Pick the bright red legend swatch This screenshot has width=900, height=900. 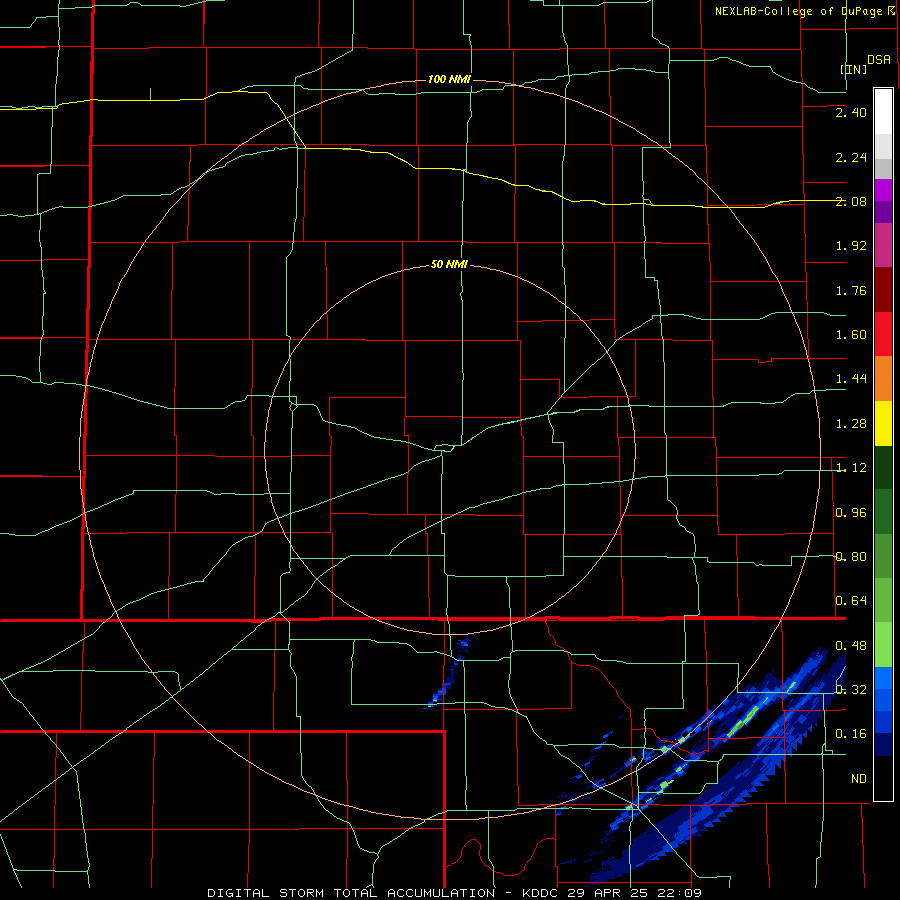pos(883,334)
